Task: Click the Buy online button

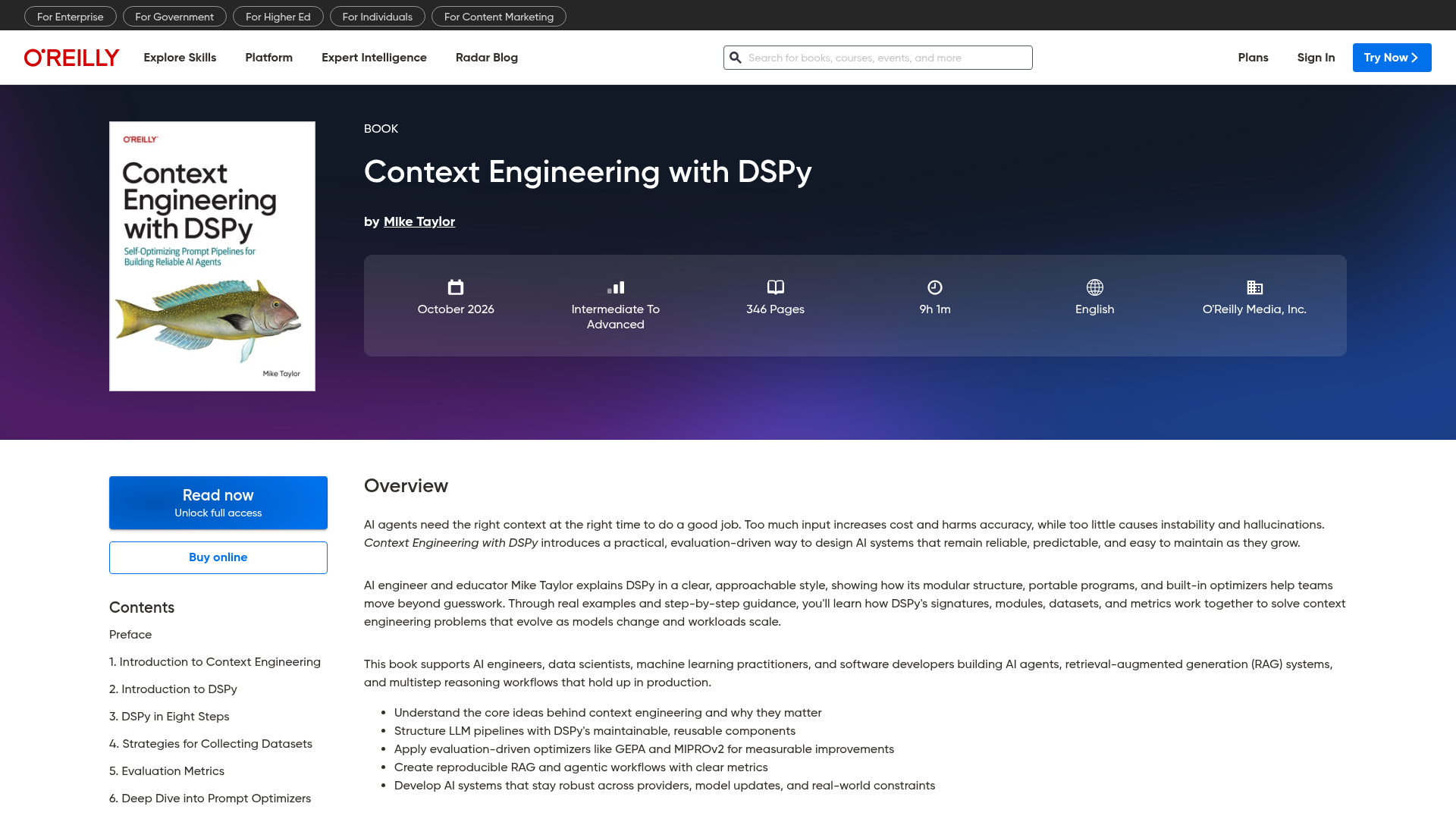Action: pyautogui.click(x=218, y=557)
